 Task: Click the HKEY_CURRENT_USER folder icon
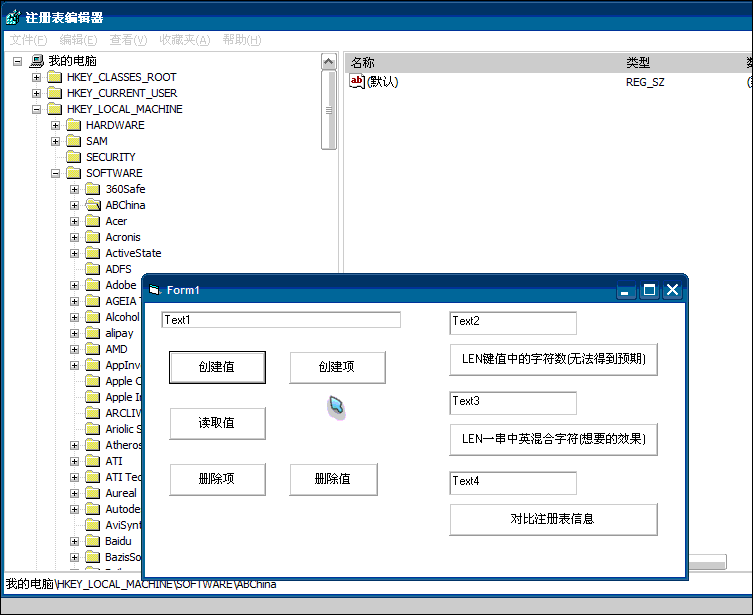point(55,93)
